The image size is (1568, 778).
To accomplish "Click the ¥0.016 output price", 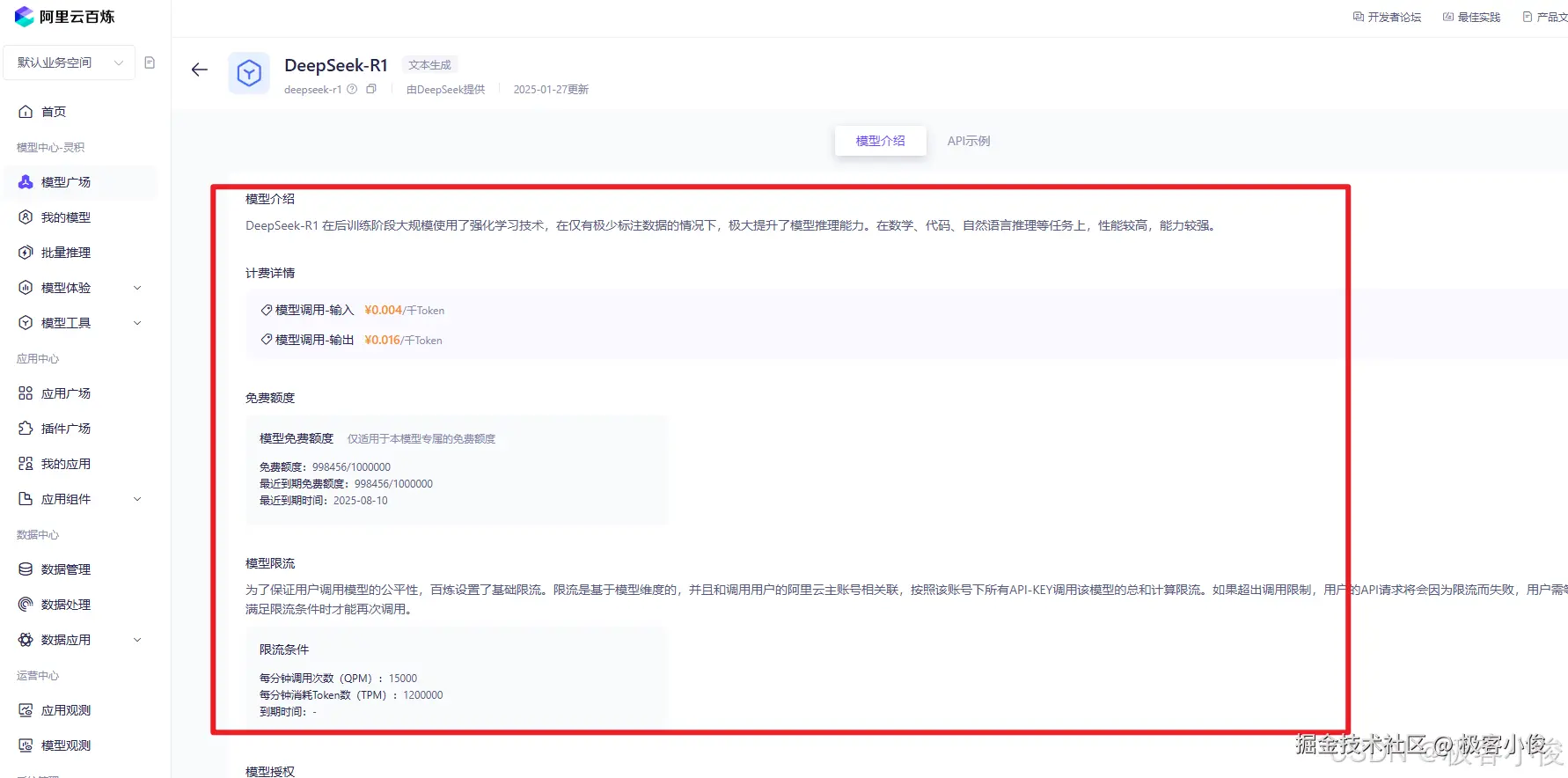I will point(383,340).
